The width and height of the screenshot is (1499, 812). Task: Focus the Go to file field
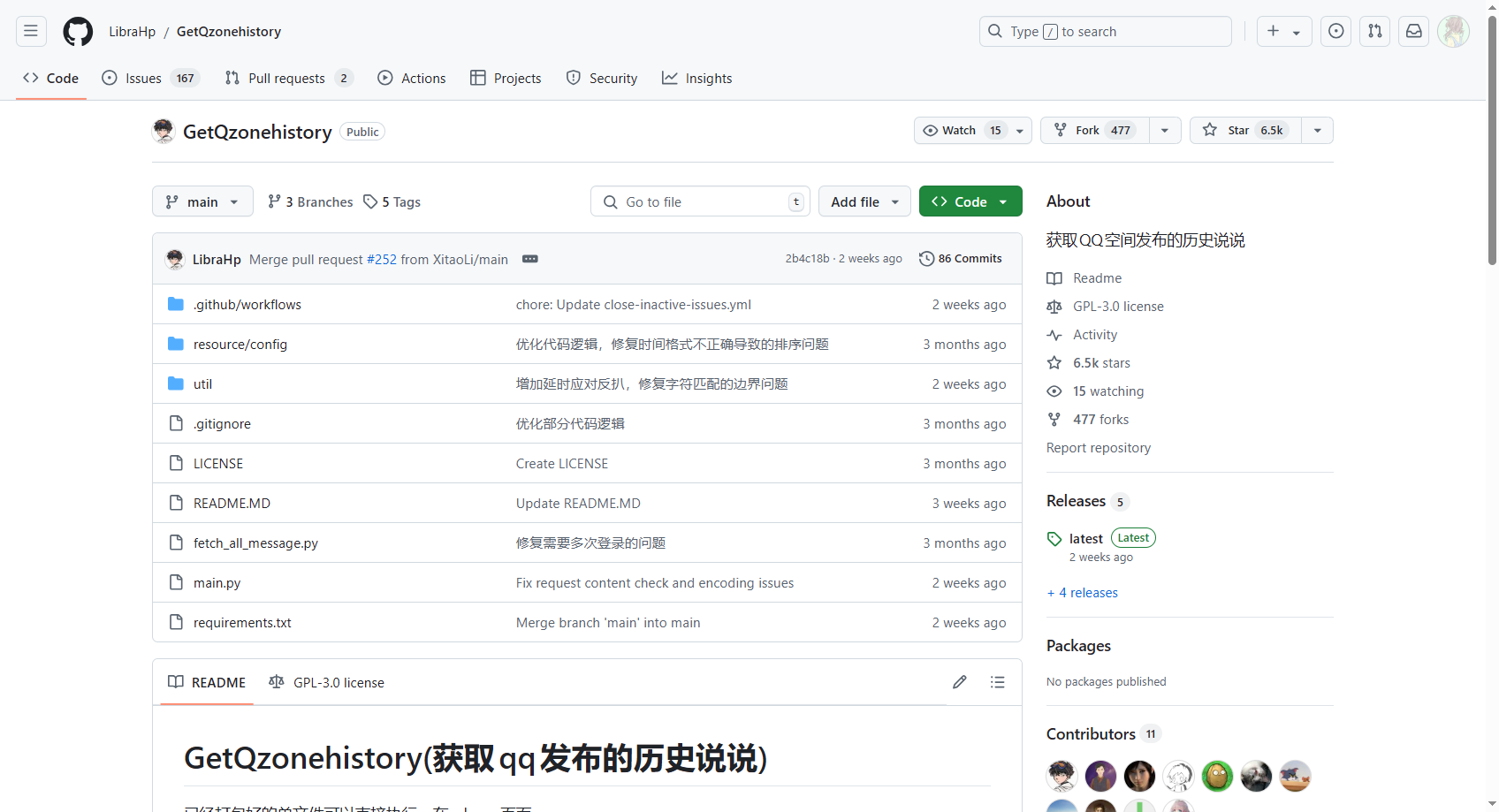point(700,201)
